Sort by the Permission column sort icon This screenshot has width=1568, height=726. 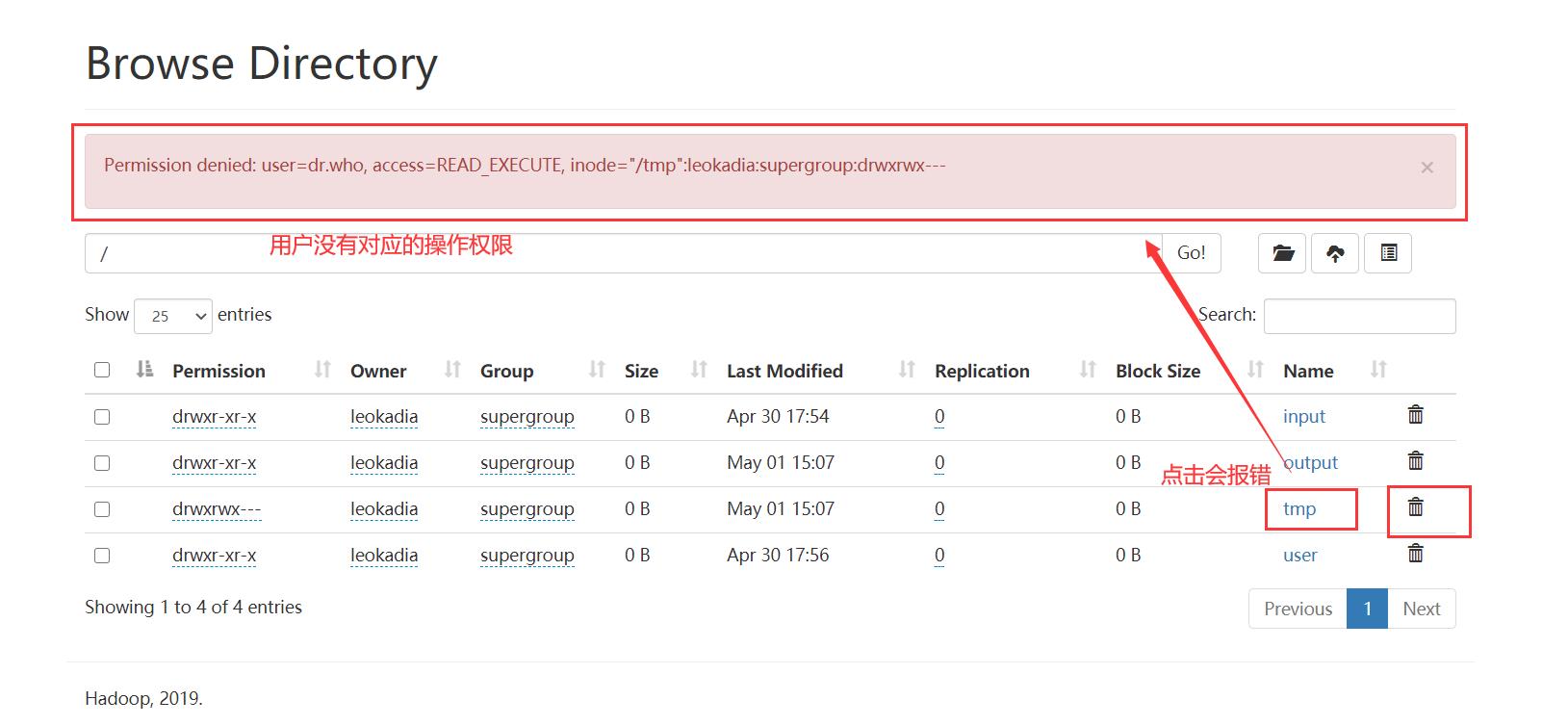[x=322, y=370]
